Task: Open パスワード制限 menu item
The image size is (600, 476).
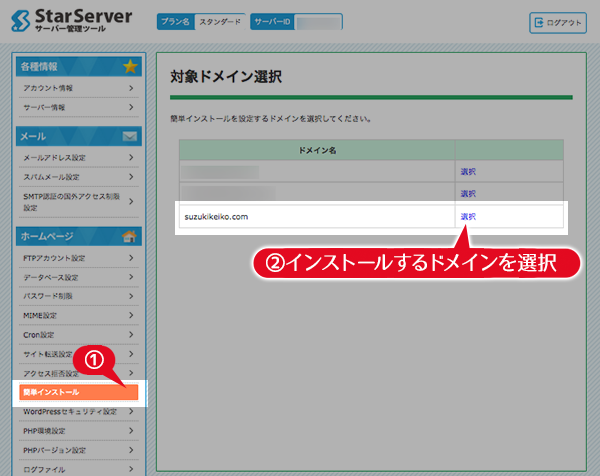Action: 78,296
